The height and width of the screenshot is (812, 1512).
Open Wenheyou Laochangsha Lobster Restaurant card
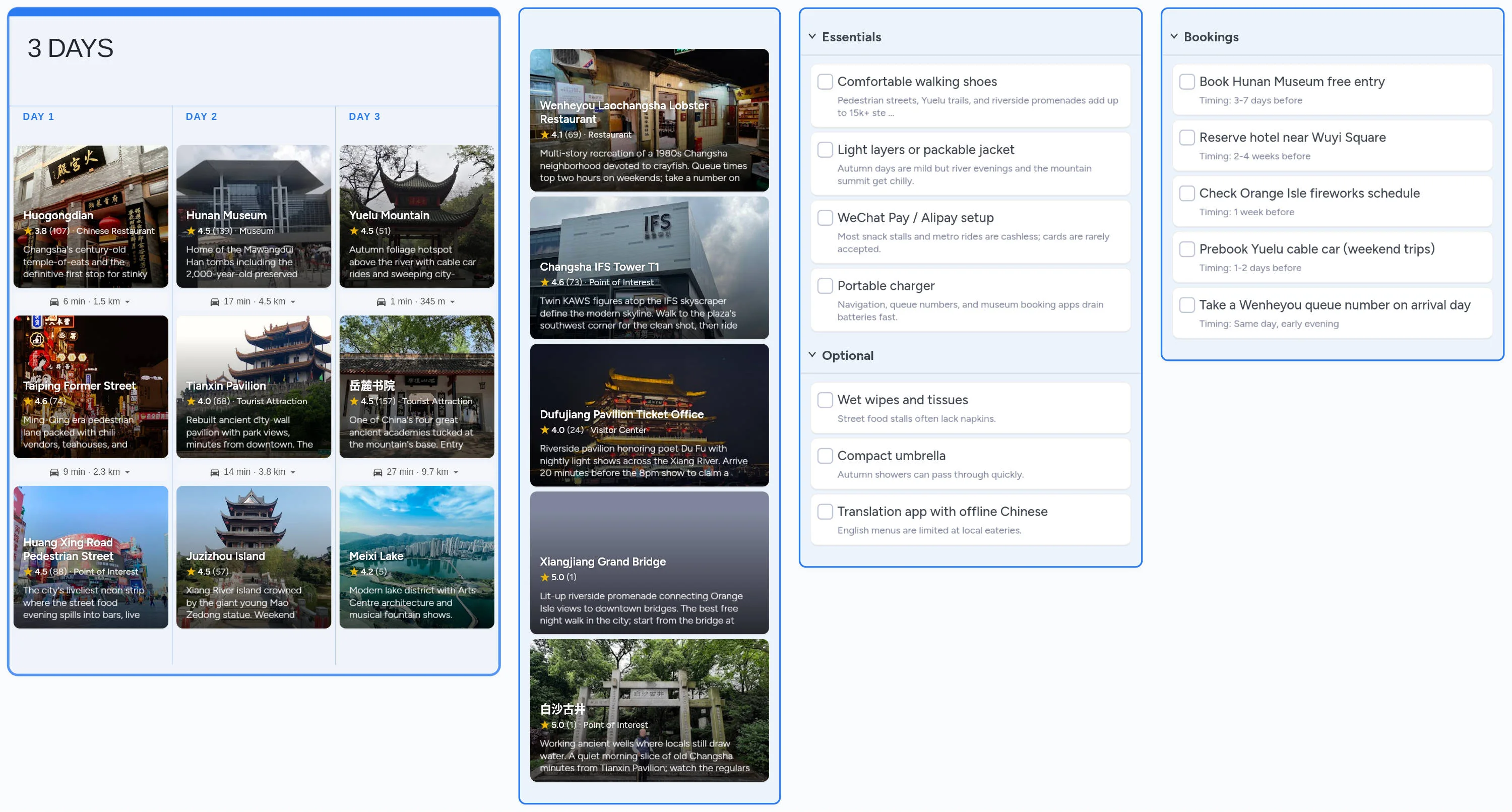click(649, 120)
